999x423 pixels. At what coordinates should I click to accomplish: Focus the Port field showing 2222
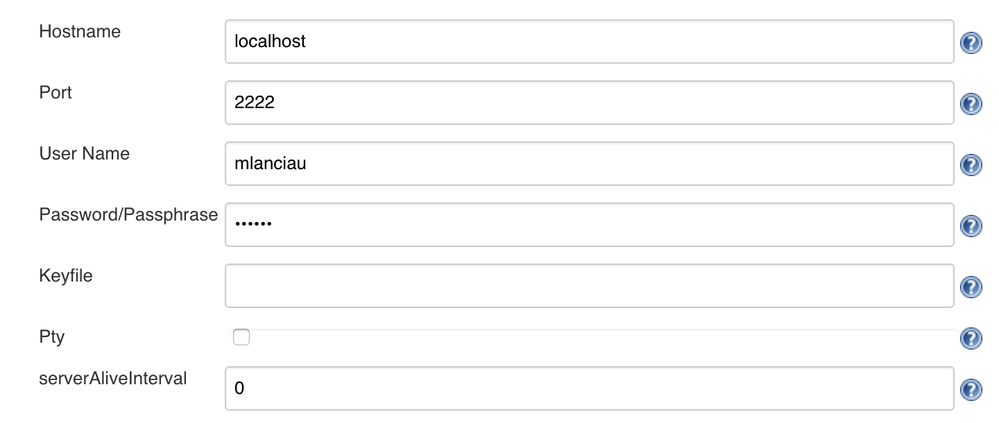(589, 103)
